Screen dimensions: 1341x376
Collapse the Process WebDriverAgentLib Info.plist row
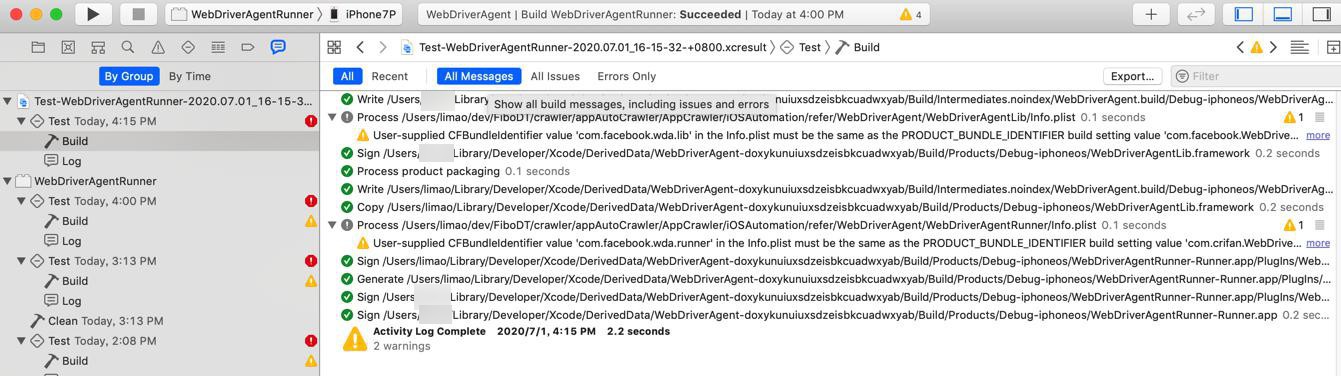coord(333,117)
